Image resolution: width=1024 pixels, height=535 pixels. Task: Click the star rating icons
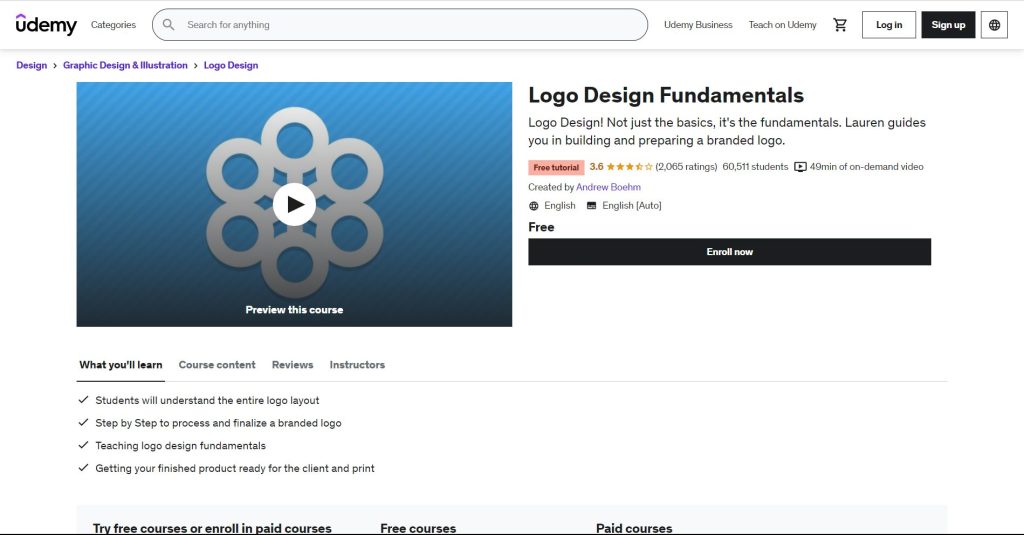coord(630,167)
